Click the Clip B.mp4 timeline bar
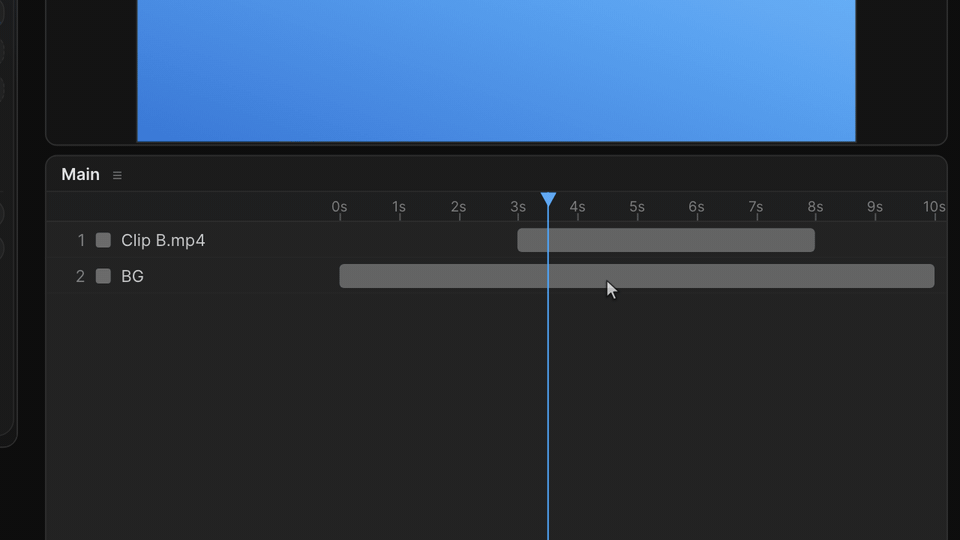960x540 pixels. 666,240
